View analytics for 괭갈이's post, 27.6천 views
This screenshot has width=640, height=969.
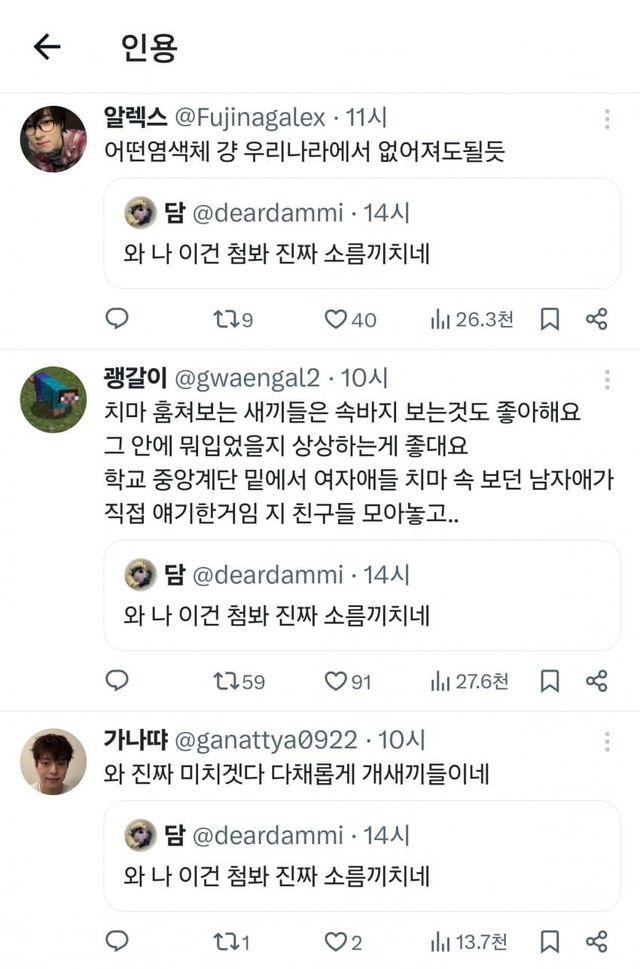[x=470, y=681]
